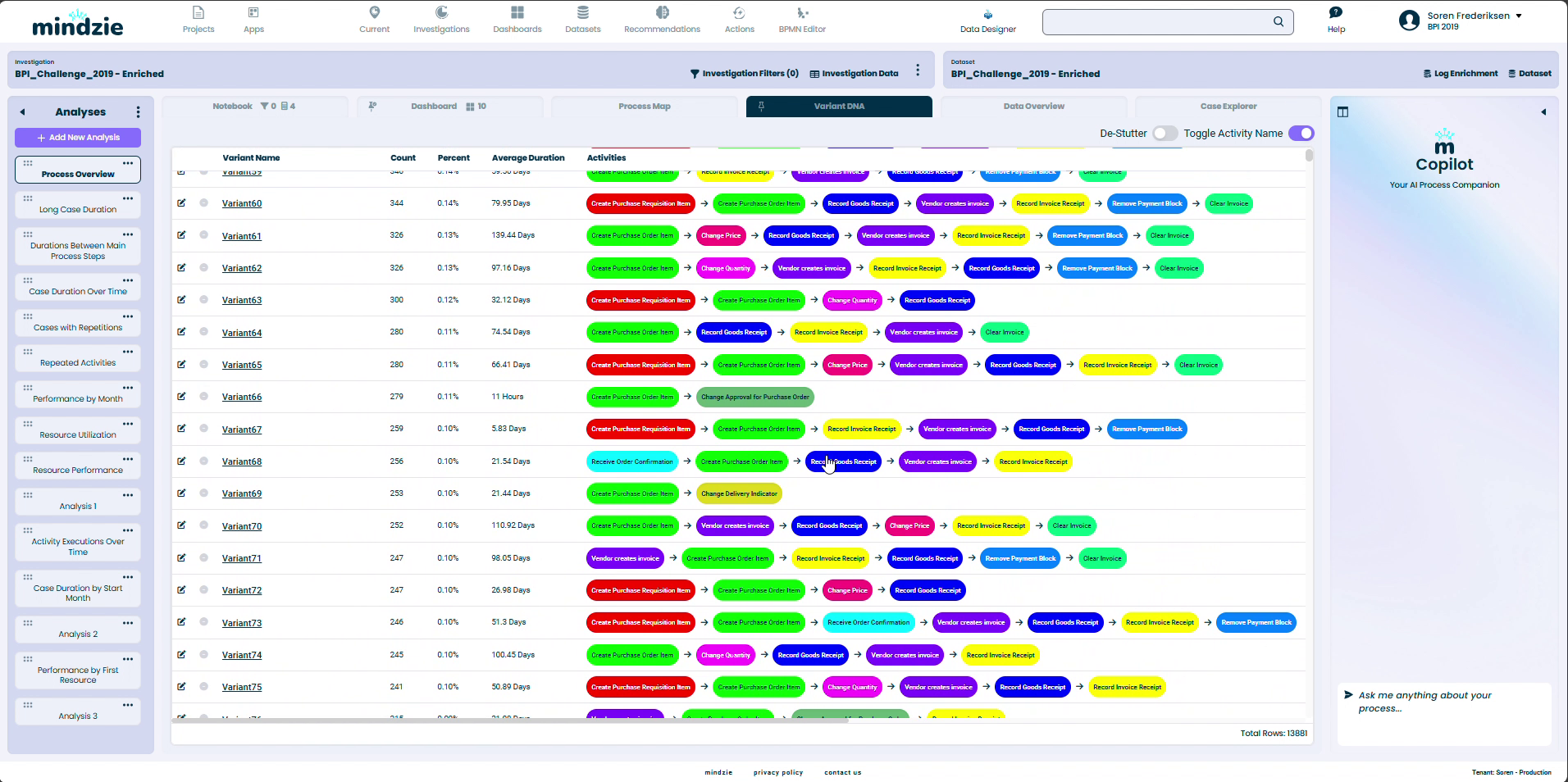The height and width of the screenshot is (782, 1568).
Task: Switch to the Case Explorer tab
Action: 1228,107
